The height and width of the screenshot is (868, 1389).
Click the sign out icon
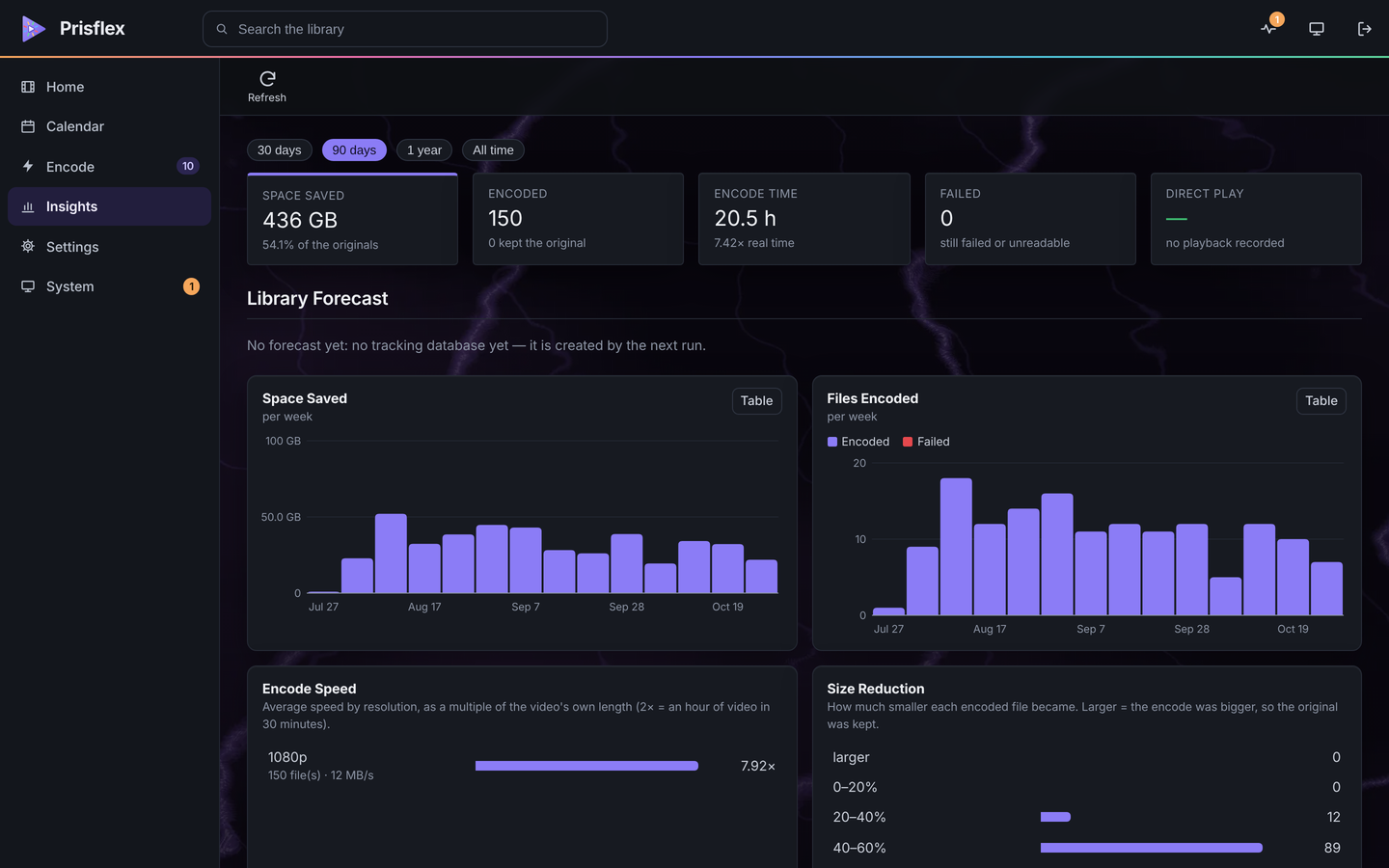coord(1364,29)
